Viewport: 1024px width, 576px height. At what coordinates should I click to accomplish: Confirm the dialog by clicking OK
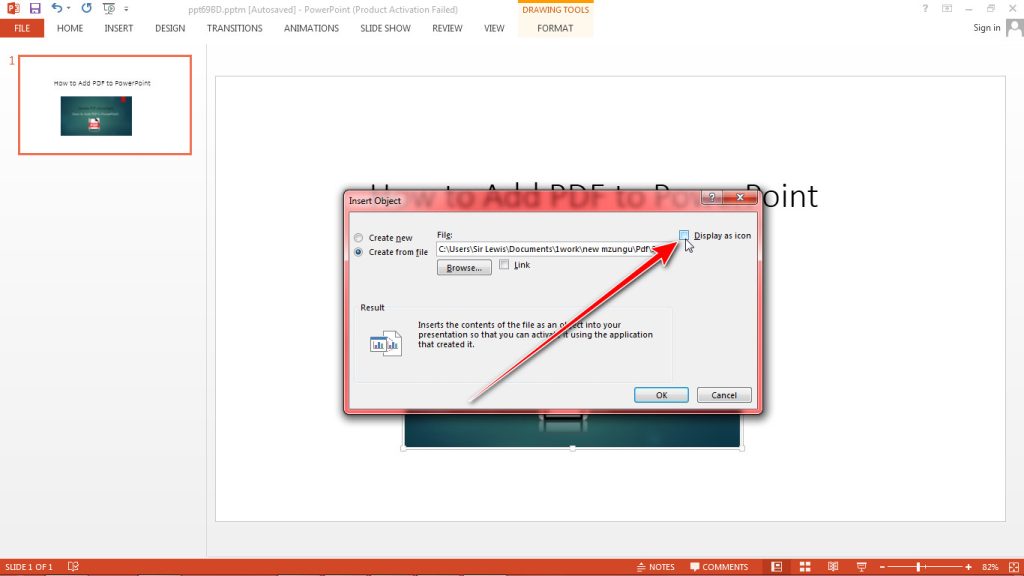click(x=660, y=394)
